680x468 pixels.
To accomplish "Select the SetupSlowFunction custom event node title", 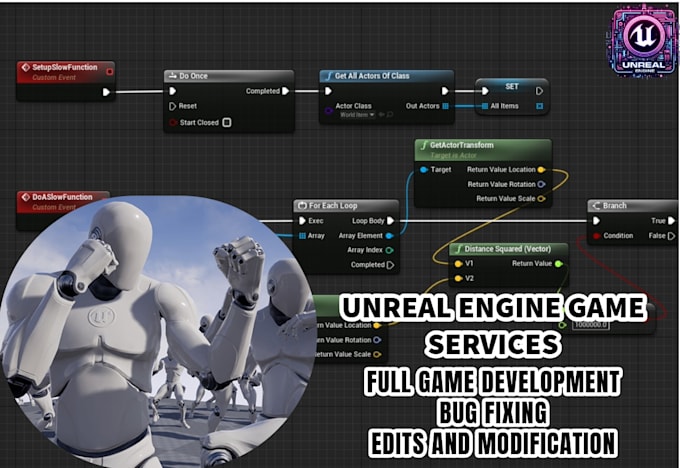I will point(65,67).
